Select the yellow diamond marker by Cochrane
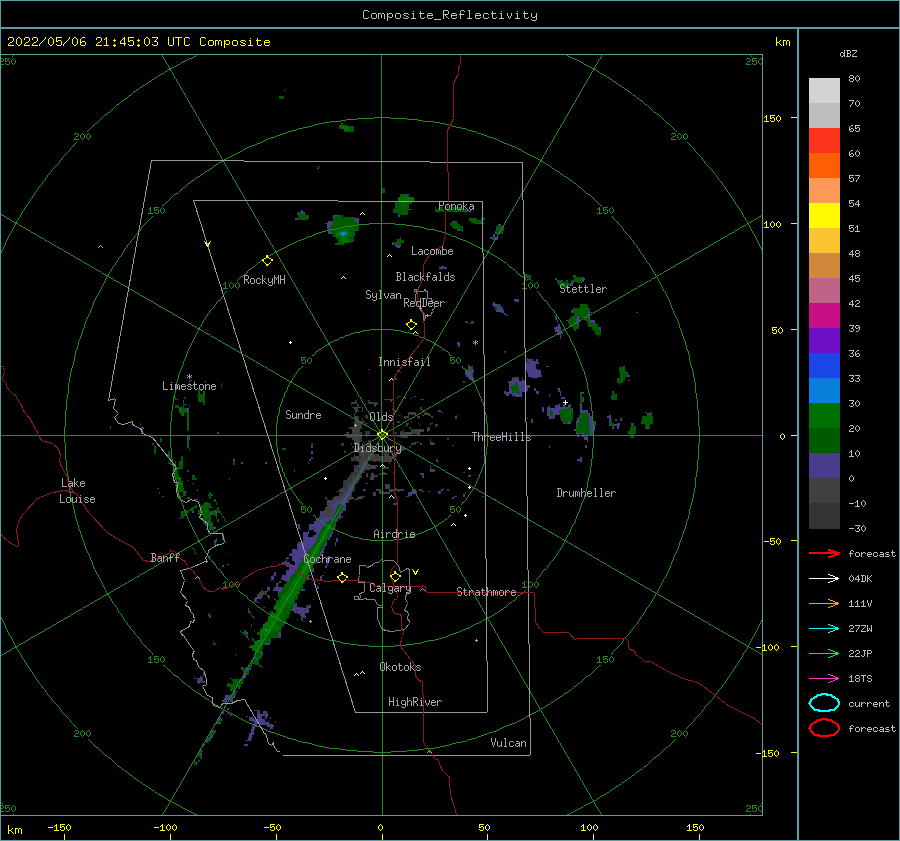Viewport: 900px width, 841px height. (x=343, y=578)
